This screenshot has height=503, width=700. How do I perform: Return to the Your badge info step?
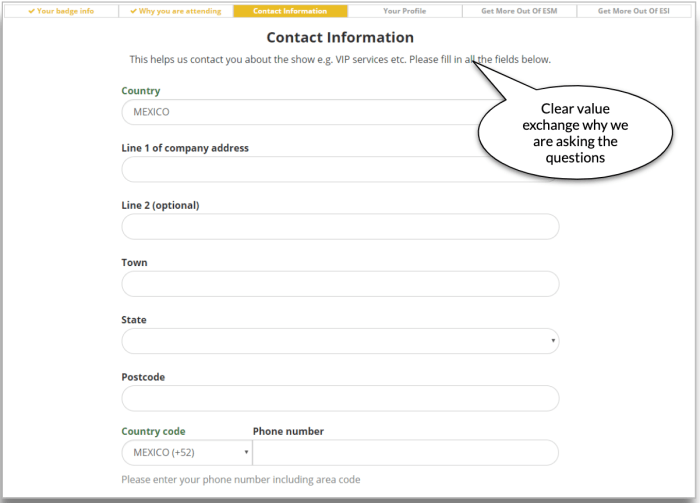[65, 11]
